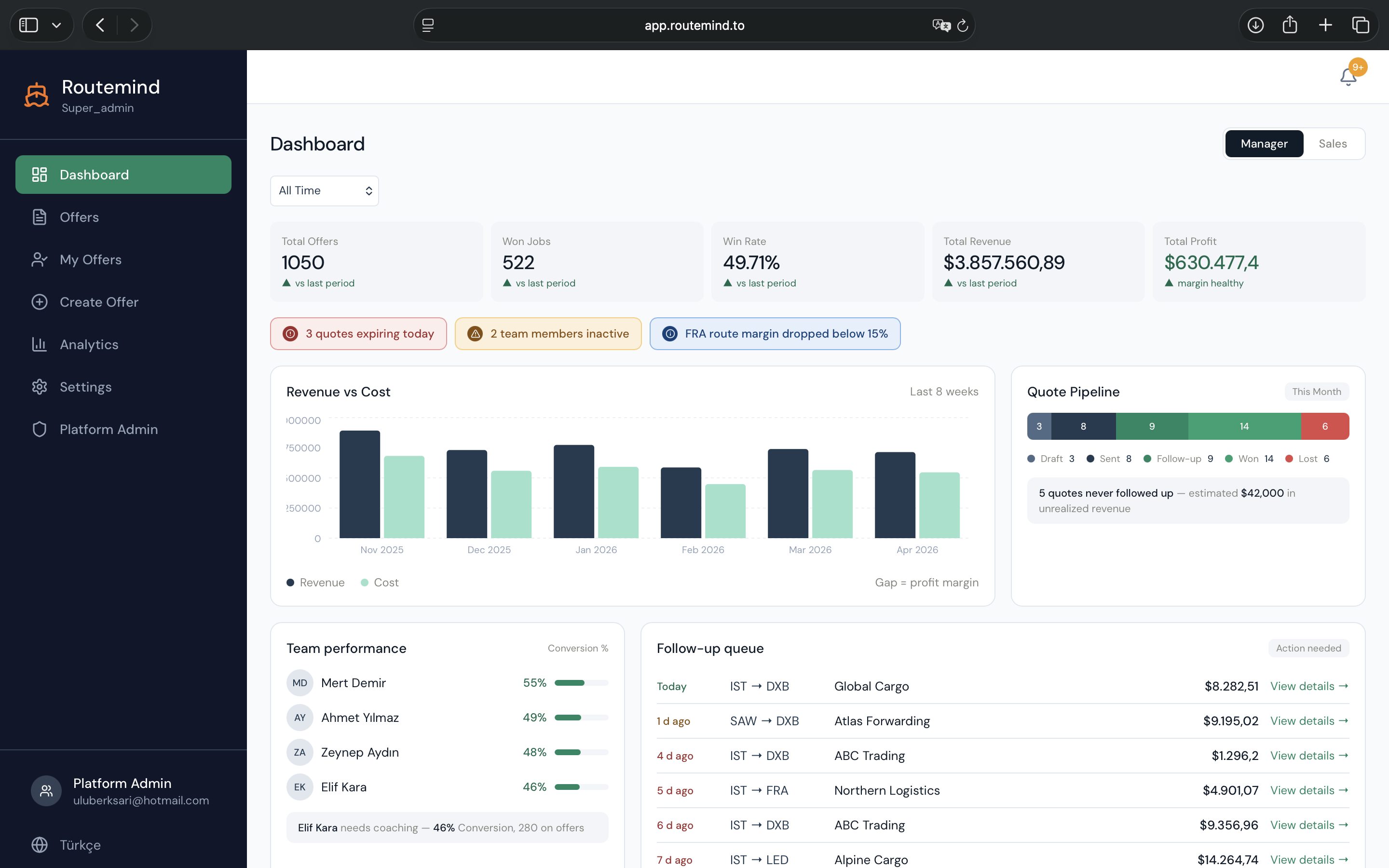Click the Nov 2025 revenue bar

(359, 484)
